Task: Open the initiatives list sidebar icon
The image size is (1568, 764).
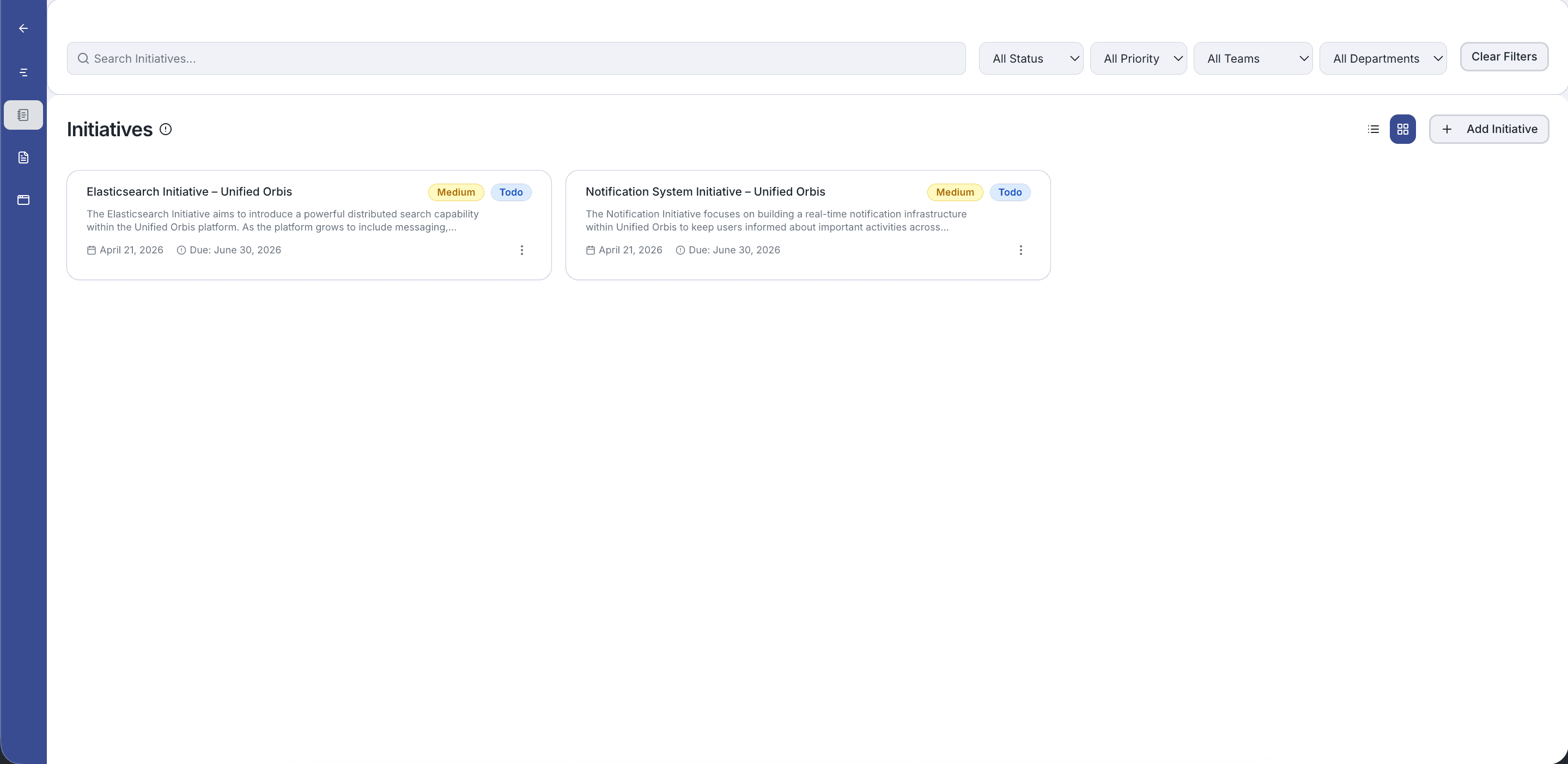Action: 23,115
